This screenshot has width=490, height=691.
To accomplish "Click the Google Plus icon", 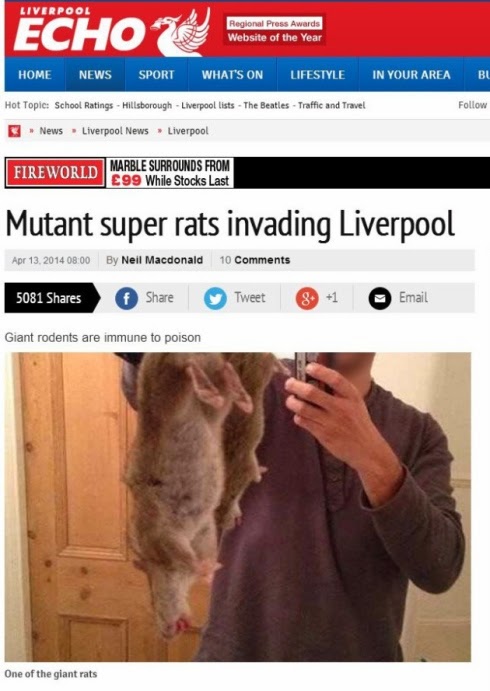I will [x=307, y=298].
